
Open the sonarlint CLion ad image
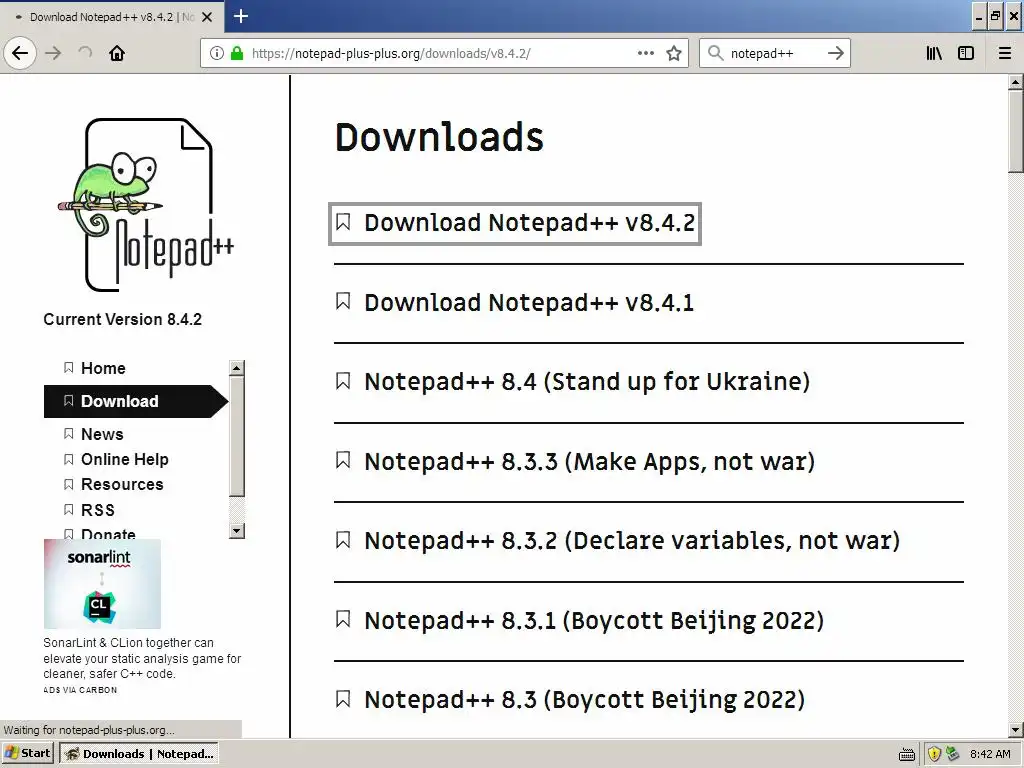[102, 584]
